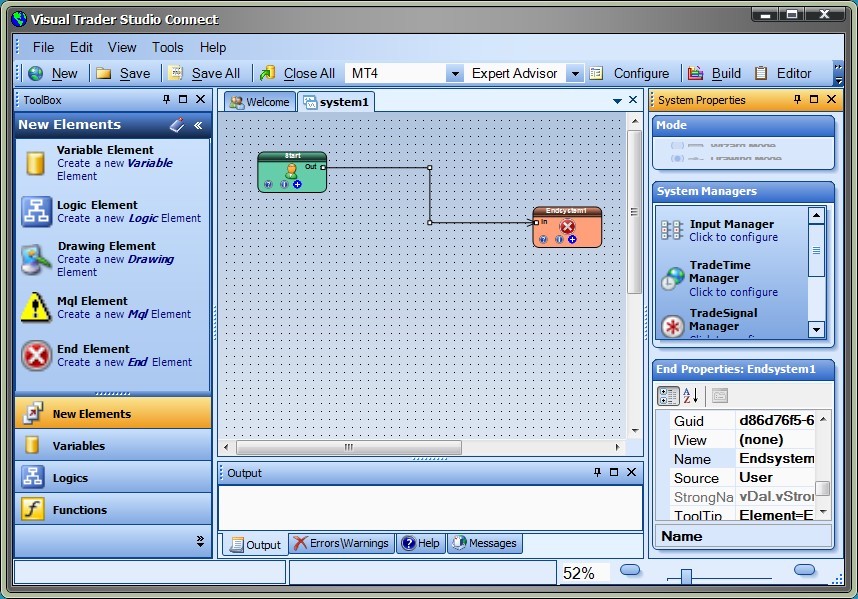The height and width of the screenshot is (599, 858).
Task: Click 'Click to configure' under TradeTime Manager
Action: tap(733, 292)
